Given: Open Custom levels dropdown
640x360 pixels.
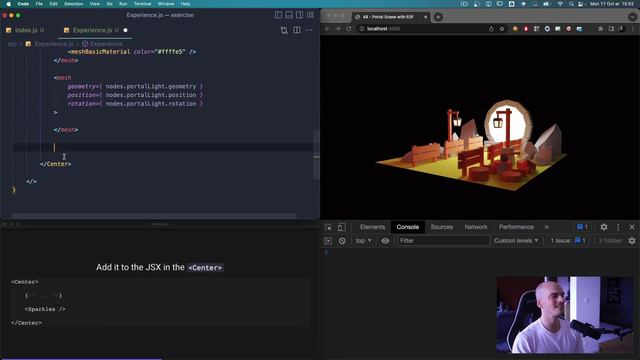Looking at the screenshot, I should 516,241.
